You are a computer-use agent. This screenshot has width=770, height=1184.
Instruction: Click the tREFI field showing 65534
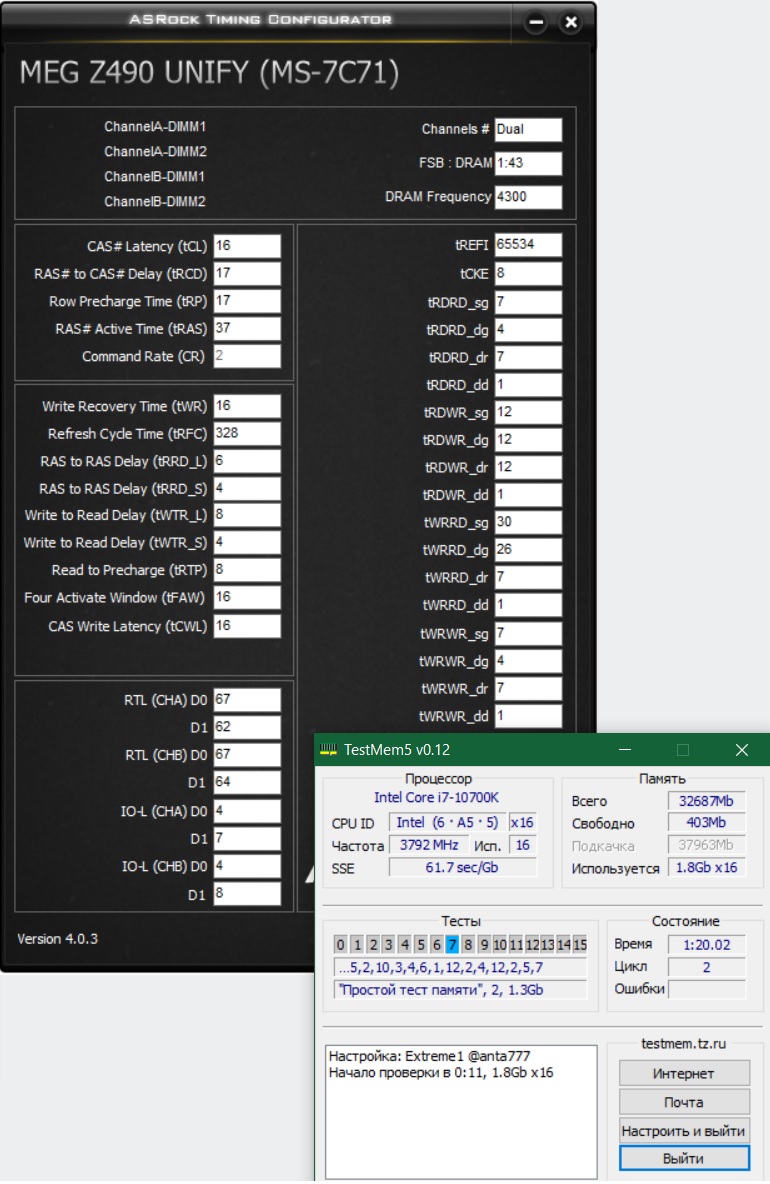(528, 245)
